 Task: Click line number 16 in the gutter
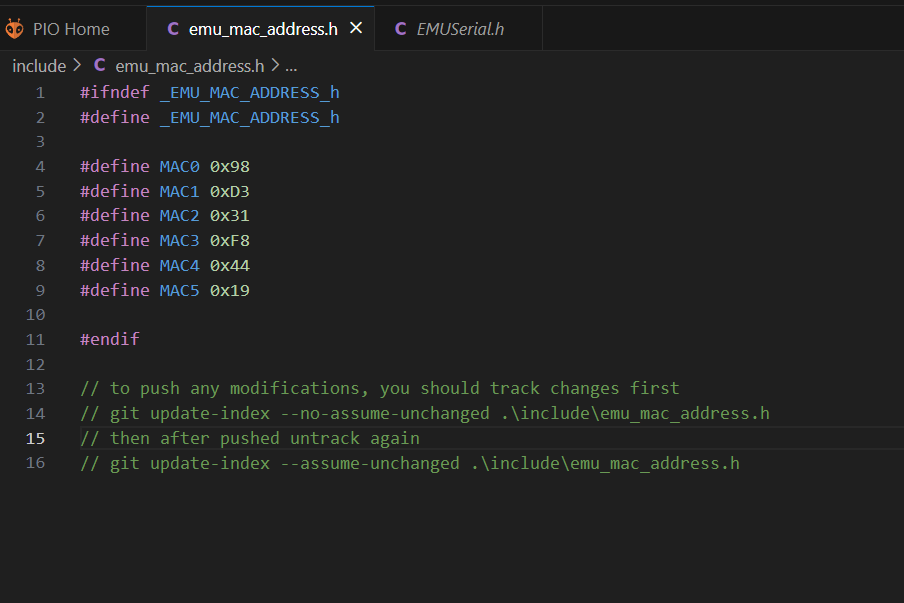coord(36,463)
